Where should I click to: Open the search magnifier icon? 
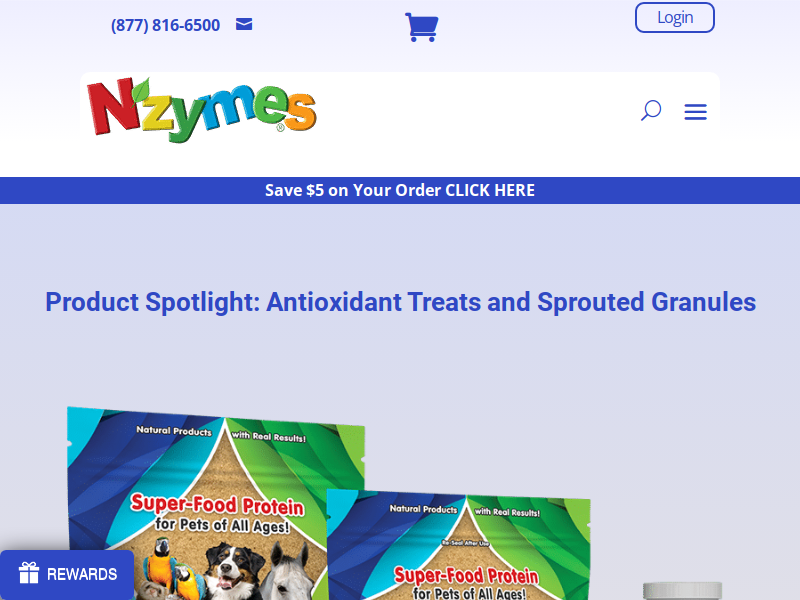pyautogui.click(x=651, y=110)
